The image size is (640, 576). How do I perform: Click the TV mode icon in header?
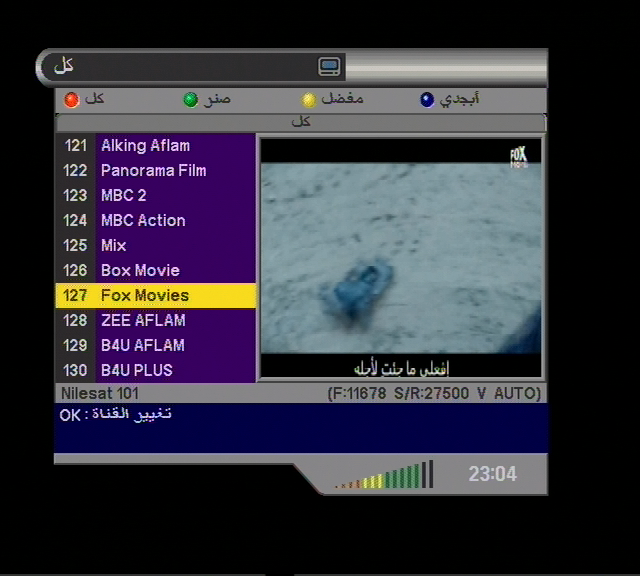click(x=329, y=67)
